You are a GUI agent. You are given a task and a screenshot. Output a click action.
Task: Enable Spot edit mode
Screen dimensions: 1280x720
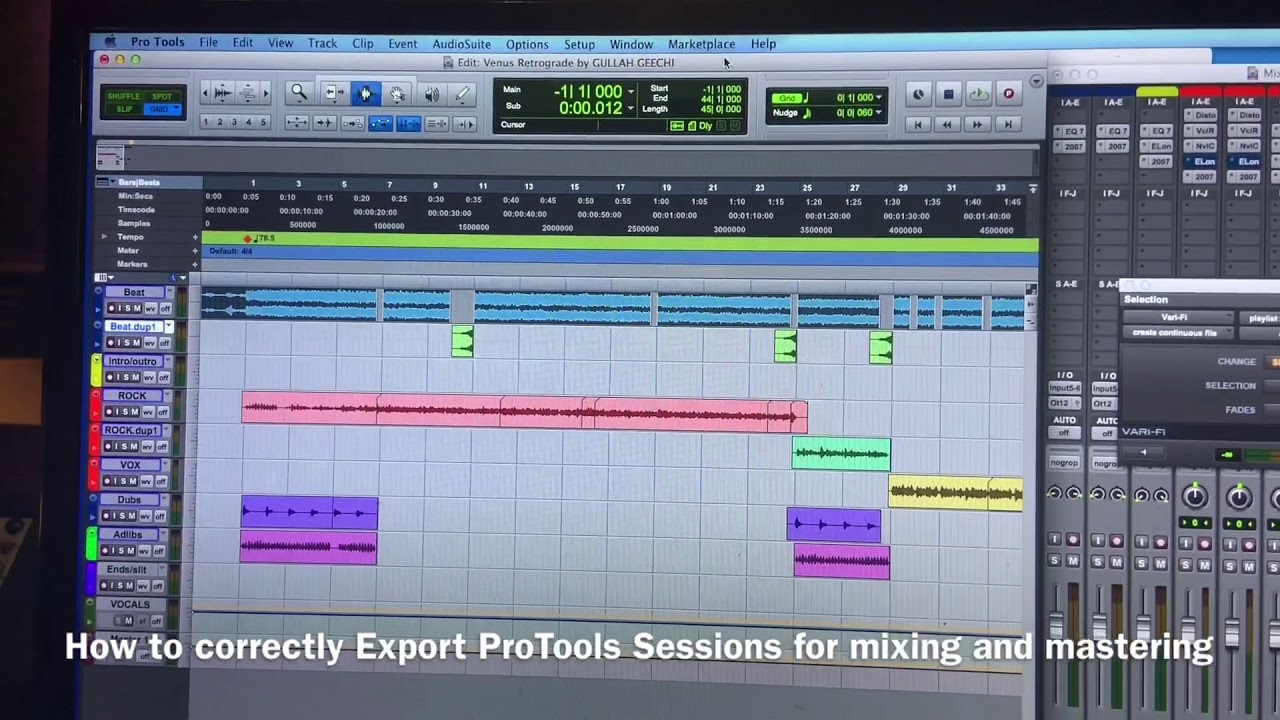162,96
